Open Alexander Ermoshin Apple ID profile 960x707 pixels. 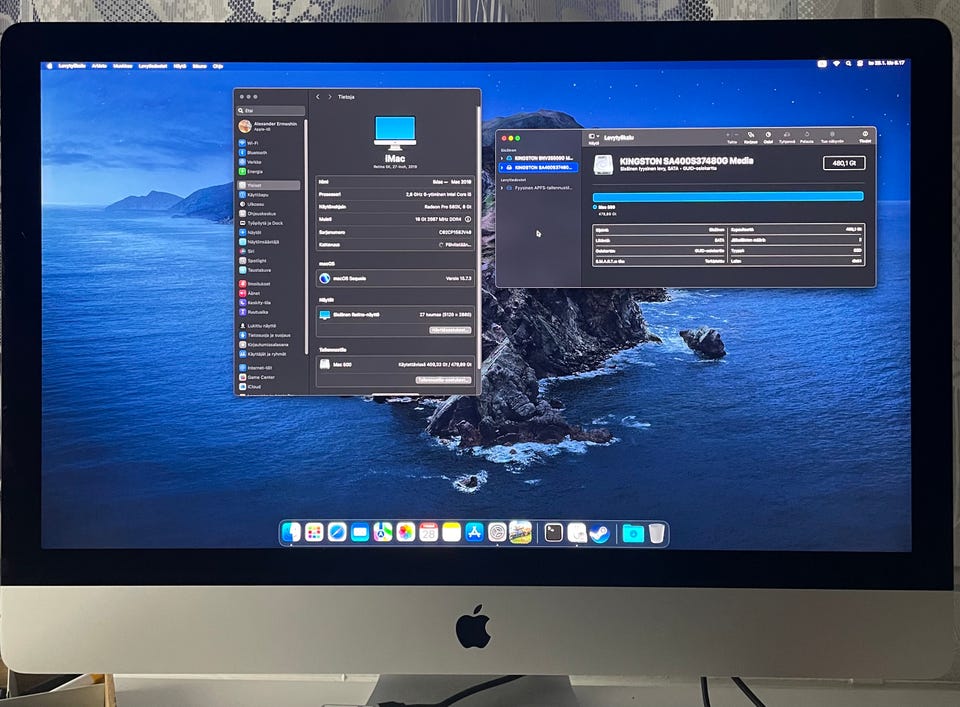pos(269,126)
